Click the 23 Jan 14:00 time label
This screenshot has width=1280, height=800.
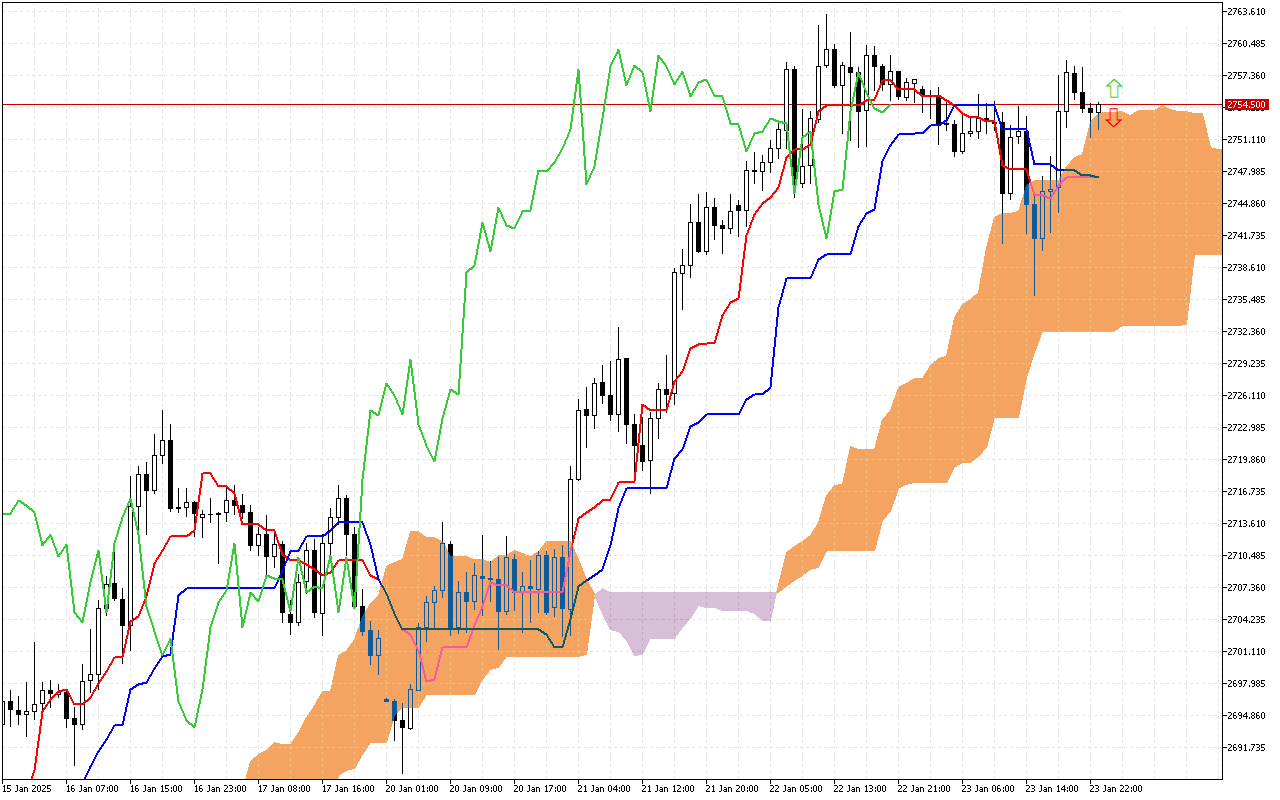[1051, 789]
